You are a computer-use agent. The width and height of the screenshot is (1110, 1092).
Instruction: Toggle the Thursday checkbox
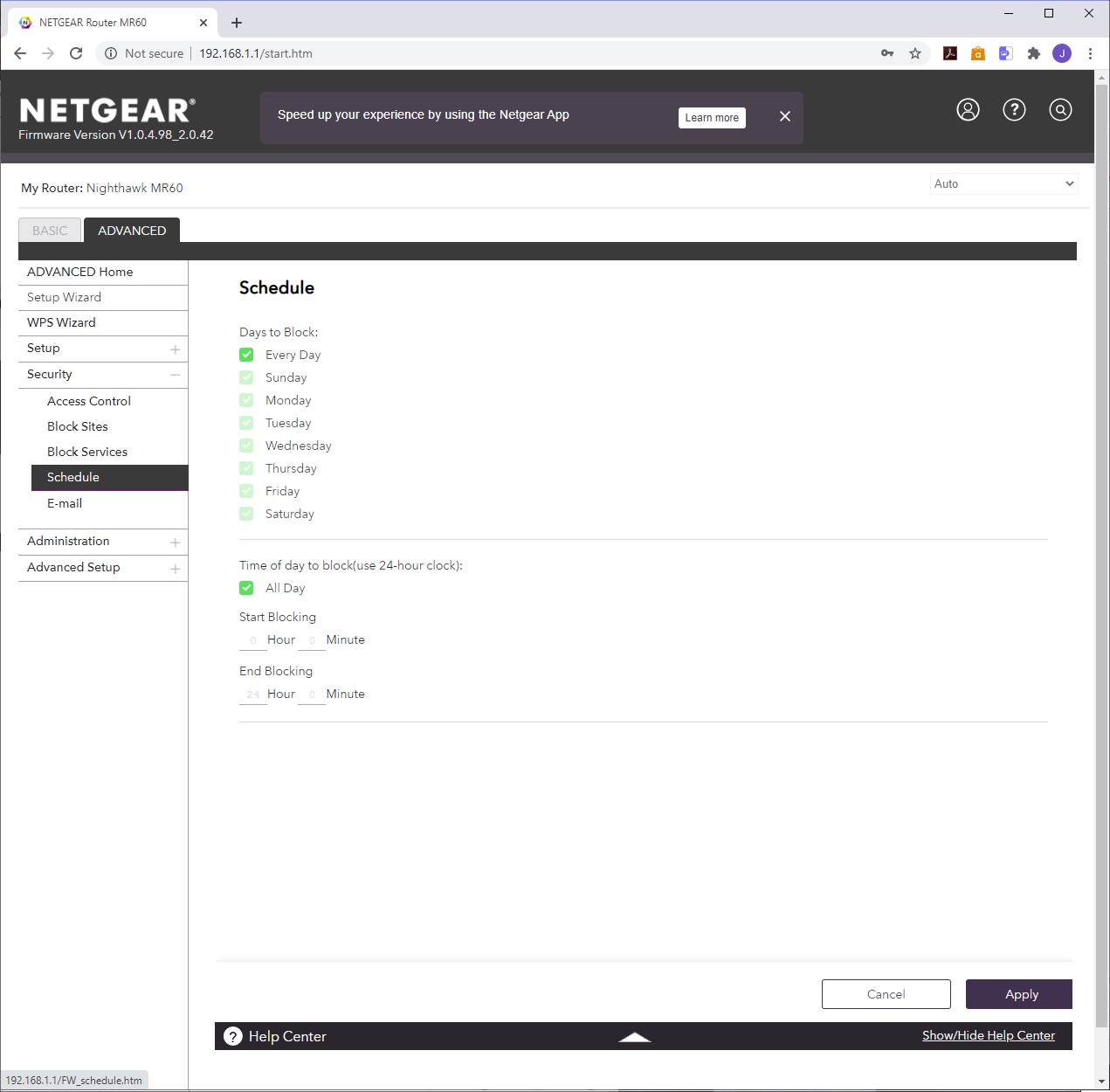tap(246, 468)
